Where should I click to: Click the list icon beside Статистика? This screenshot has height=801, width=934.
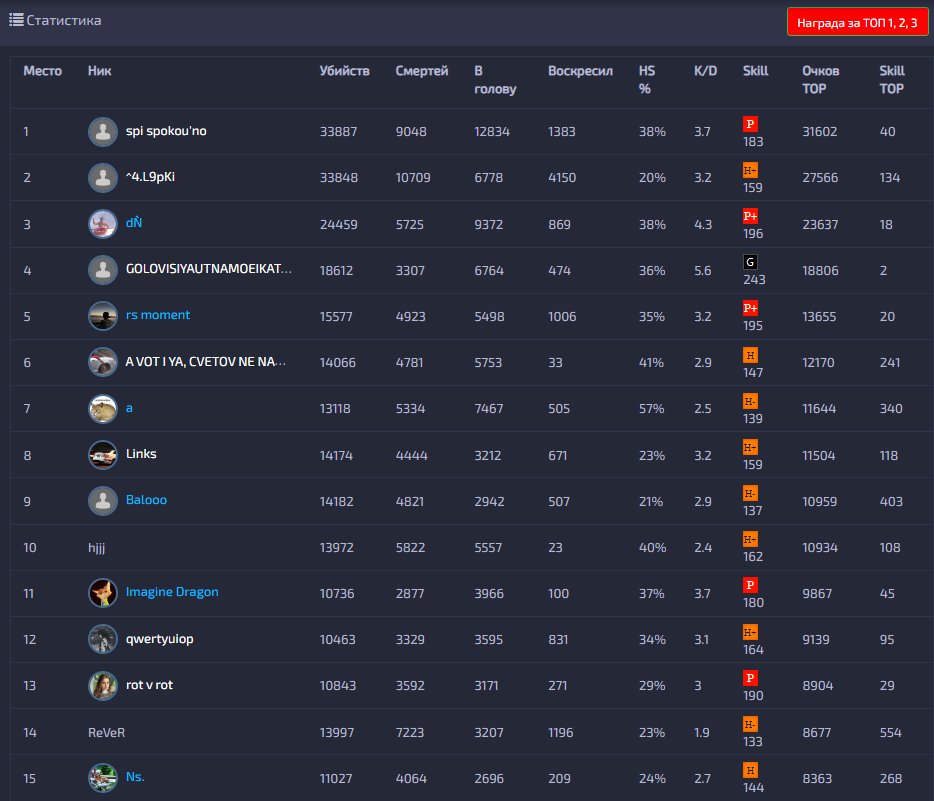(x=16, y=20)
